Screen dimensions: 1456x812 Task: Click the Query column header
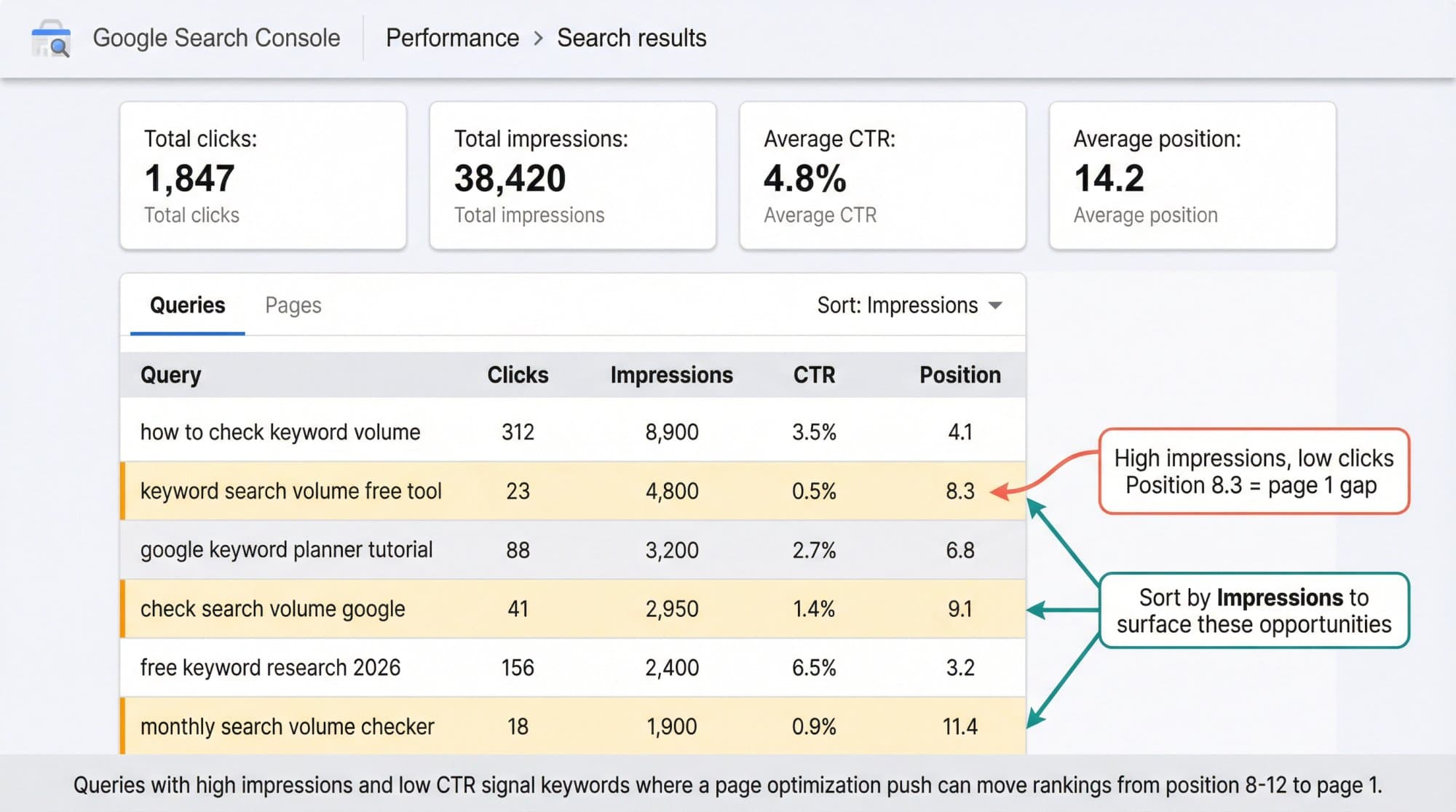170,375
